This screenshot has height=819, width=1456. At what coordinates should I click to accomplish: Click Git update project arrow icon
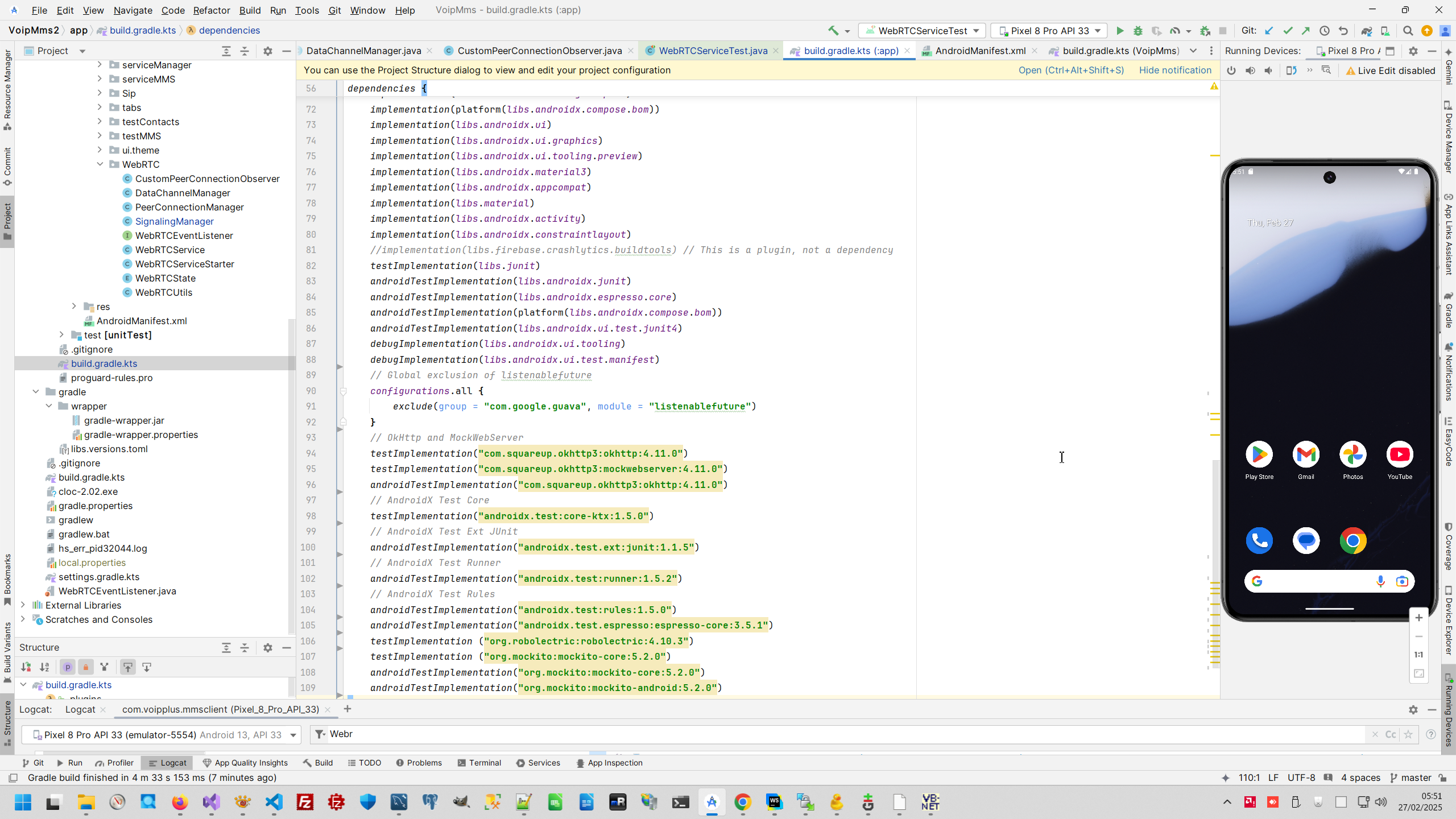pyautogui.click(x=1269, y=31)
